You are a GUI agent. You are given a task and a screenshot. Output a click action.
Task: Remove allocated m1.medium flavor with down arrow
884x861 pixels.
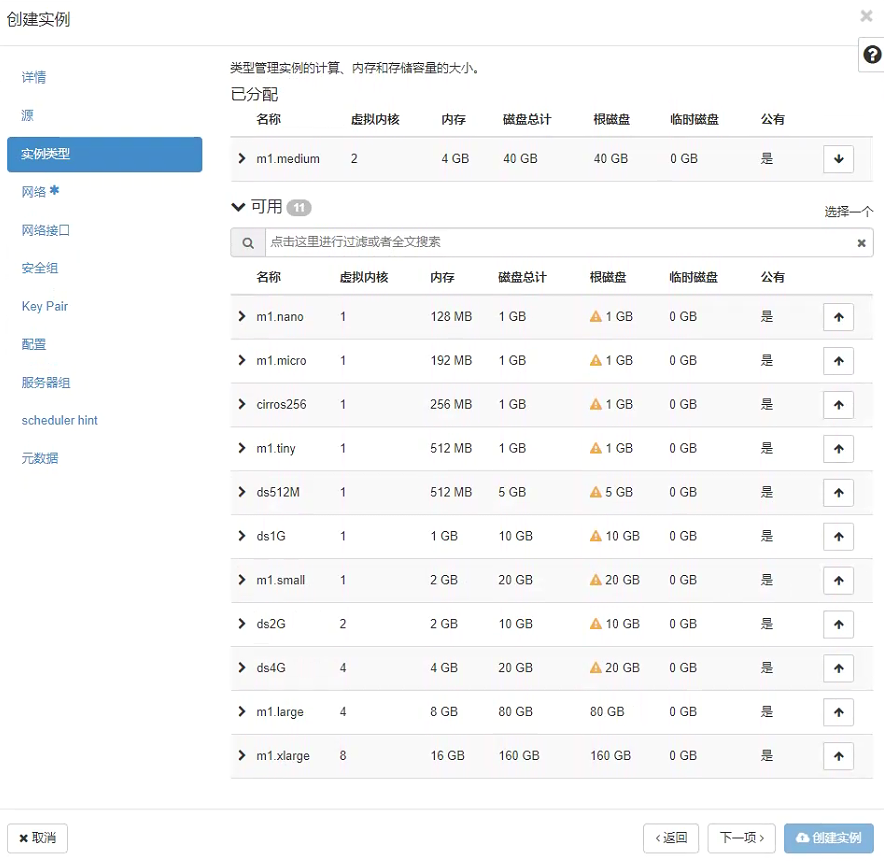(x=838, y=159)
